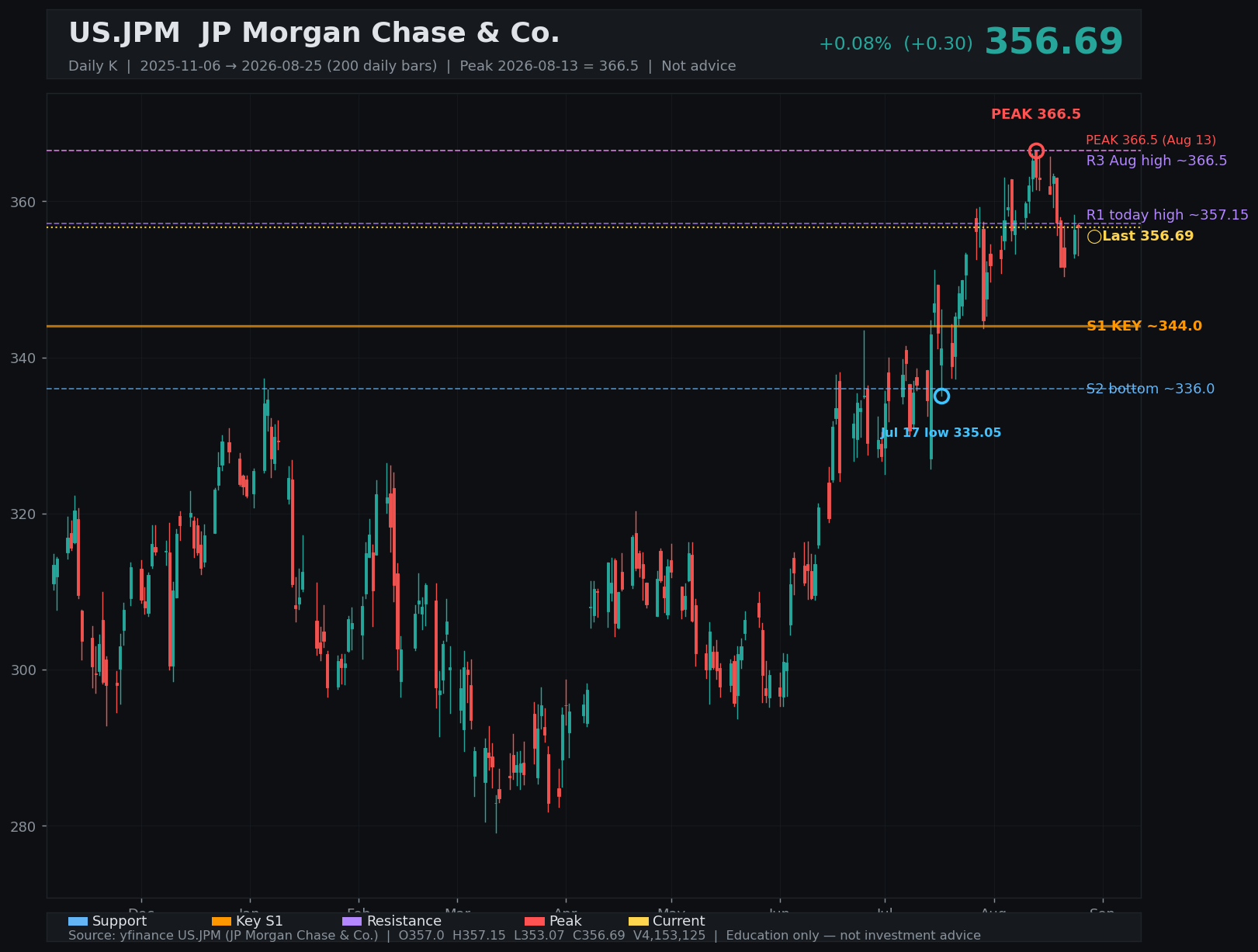Click the Current legend label
The height and width of the screenshot is (952, 1258).
(x=679, y=921)
